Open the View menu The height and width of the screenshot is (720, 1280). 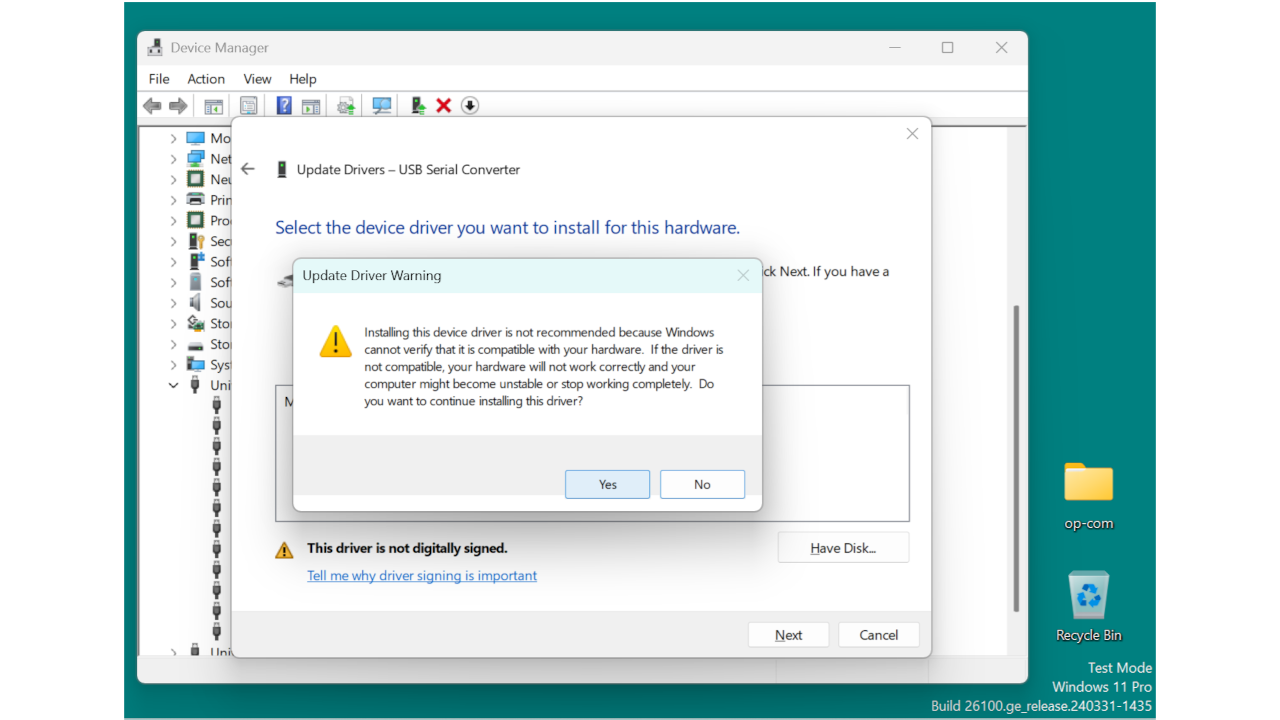(x=257, y=78)
